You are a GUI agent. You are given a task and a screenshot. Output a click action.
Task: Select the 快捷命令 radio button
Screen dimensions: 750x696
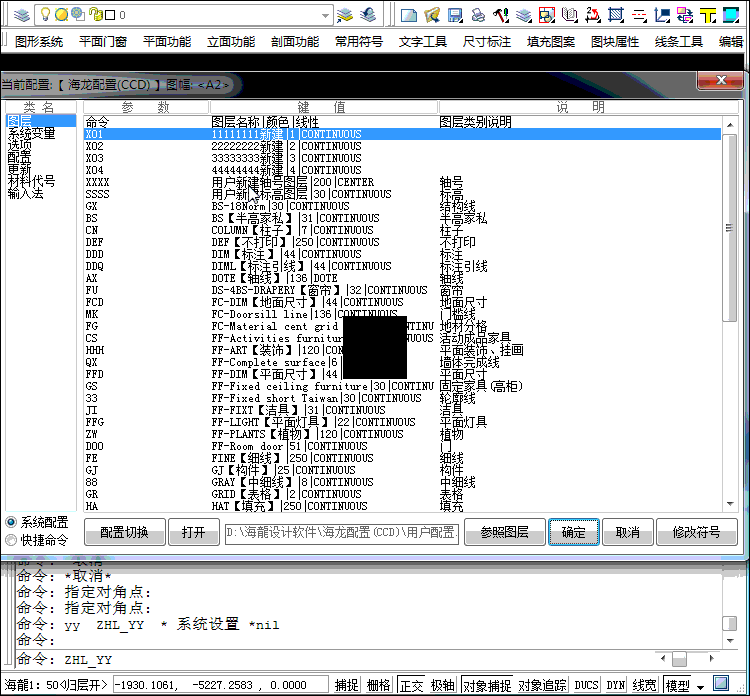pyautogui.click(x=11, y=540)
